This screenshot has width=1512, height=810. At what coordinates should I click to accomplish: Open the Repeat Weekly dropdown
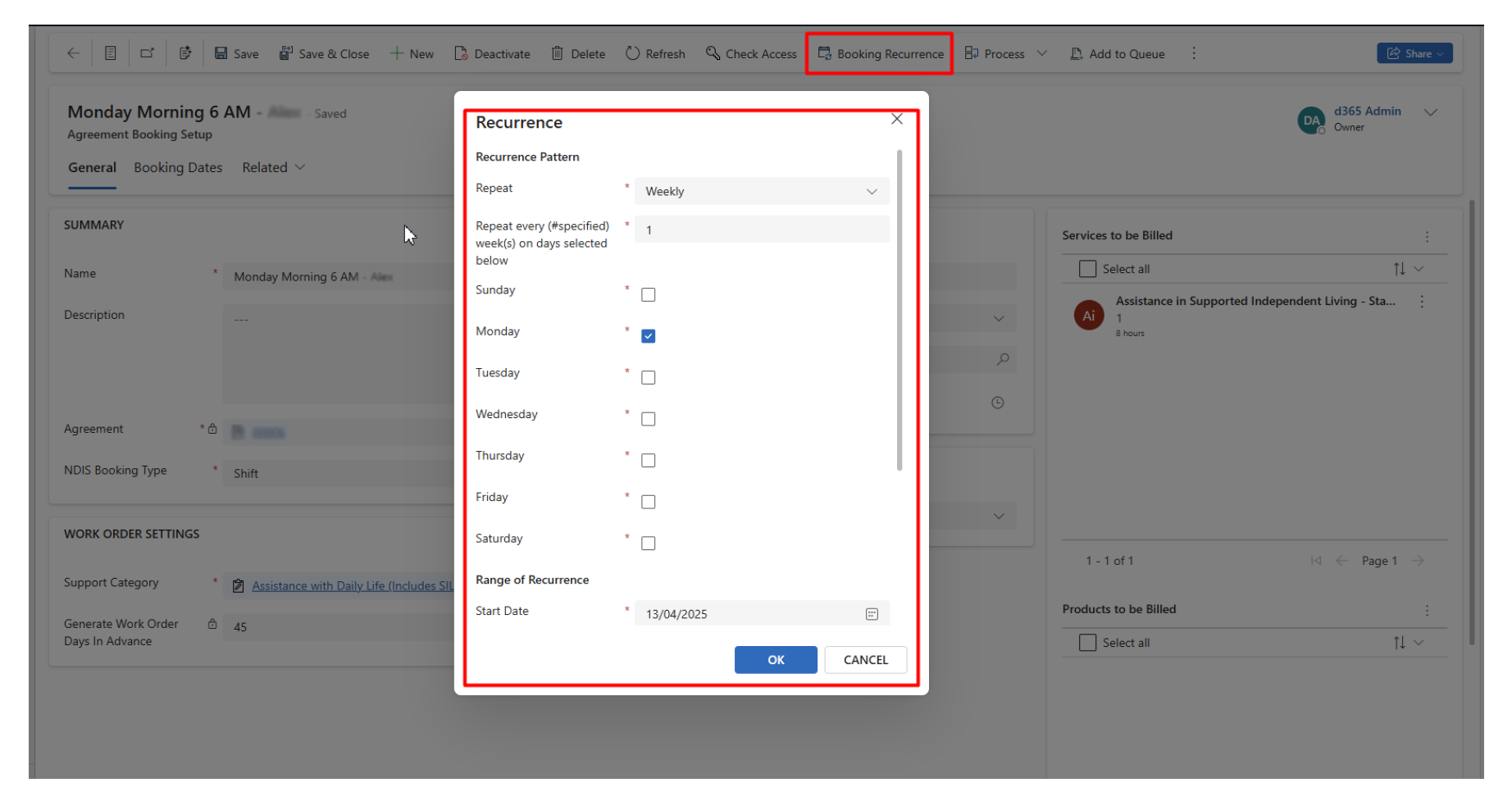(761, 191)
